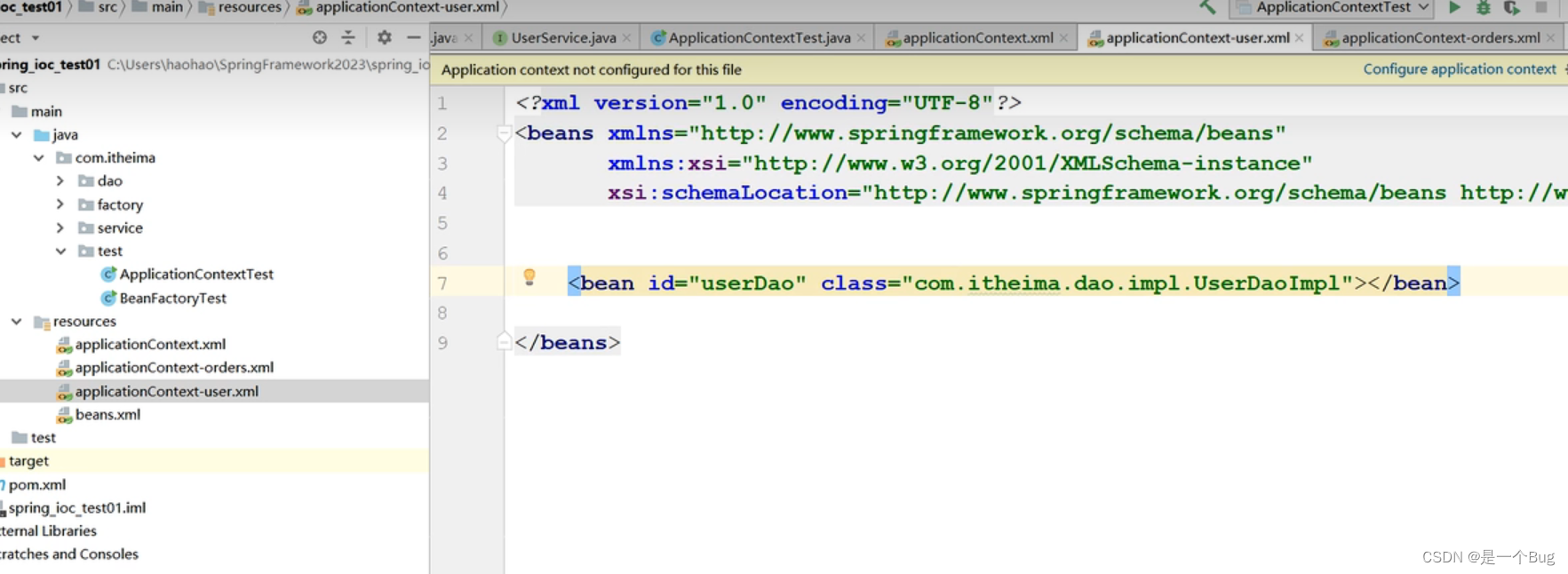Collapse the com.itheima package
The height and width of the screenshot is (574, 1568).
pos(38,157)
